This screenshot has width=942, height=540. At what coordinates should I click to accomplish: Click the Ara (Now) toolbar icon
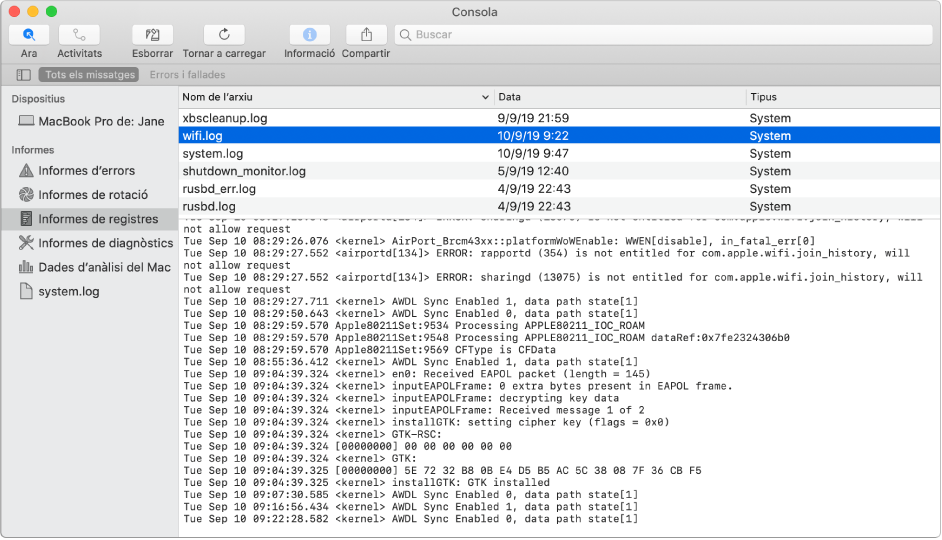click(x=29, y=35)
